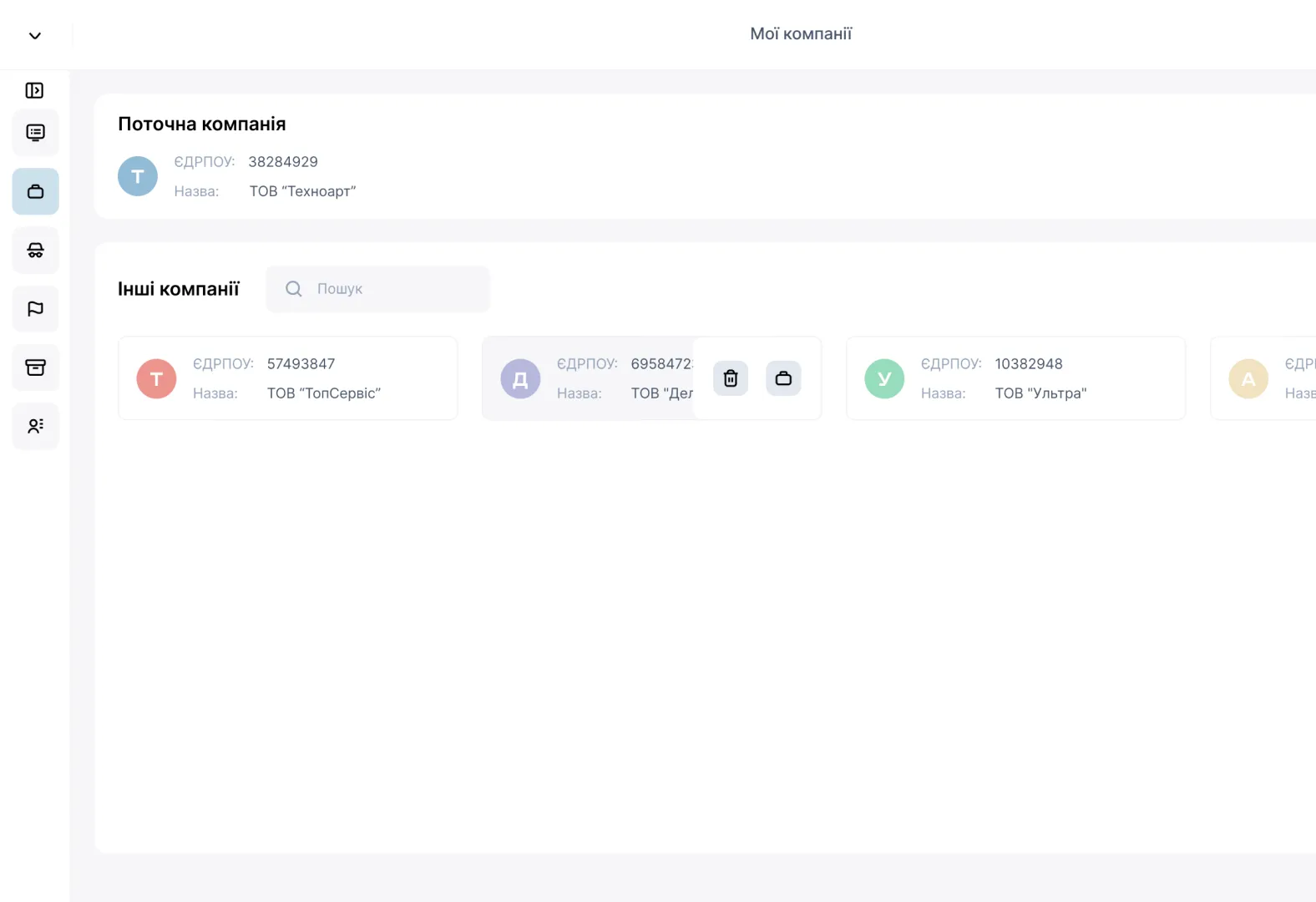The width and height of the screenshot is (1316, 902).
Task: Open the flag section in the sidebar
Action: 35,308
